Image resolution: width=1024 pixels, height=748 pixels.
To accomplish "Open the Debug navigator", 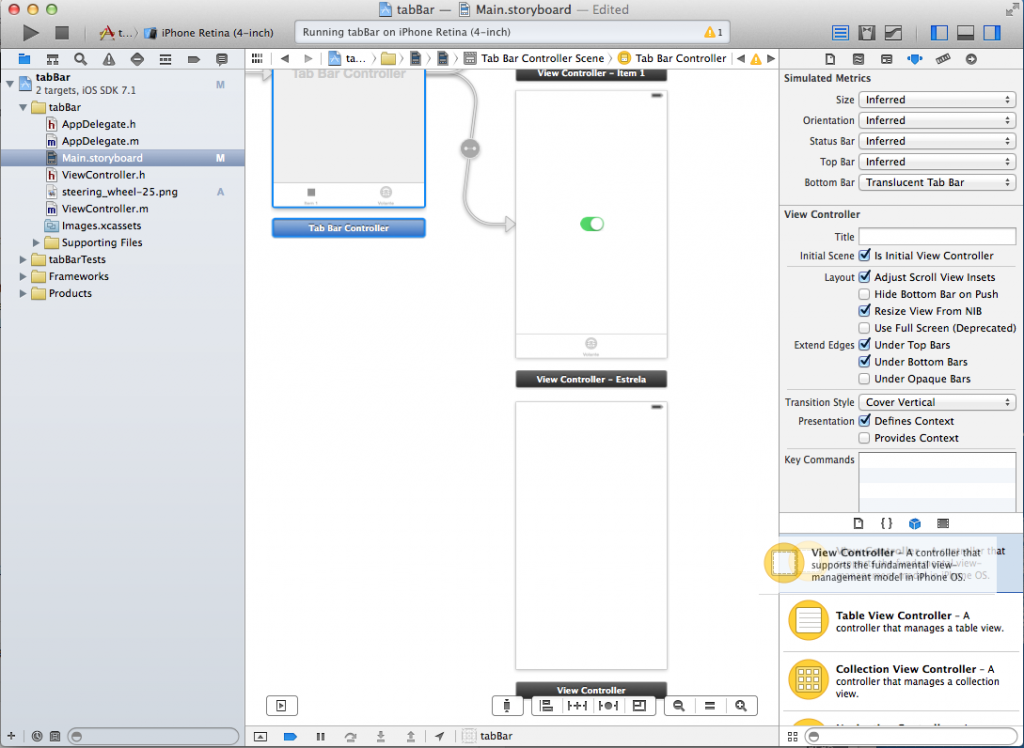I will coord(165,59).
